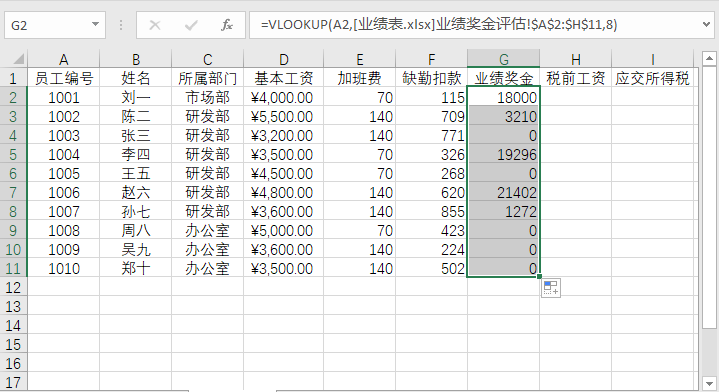
Task: Expand the formula bar with the chevron
Action: 707,24
